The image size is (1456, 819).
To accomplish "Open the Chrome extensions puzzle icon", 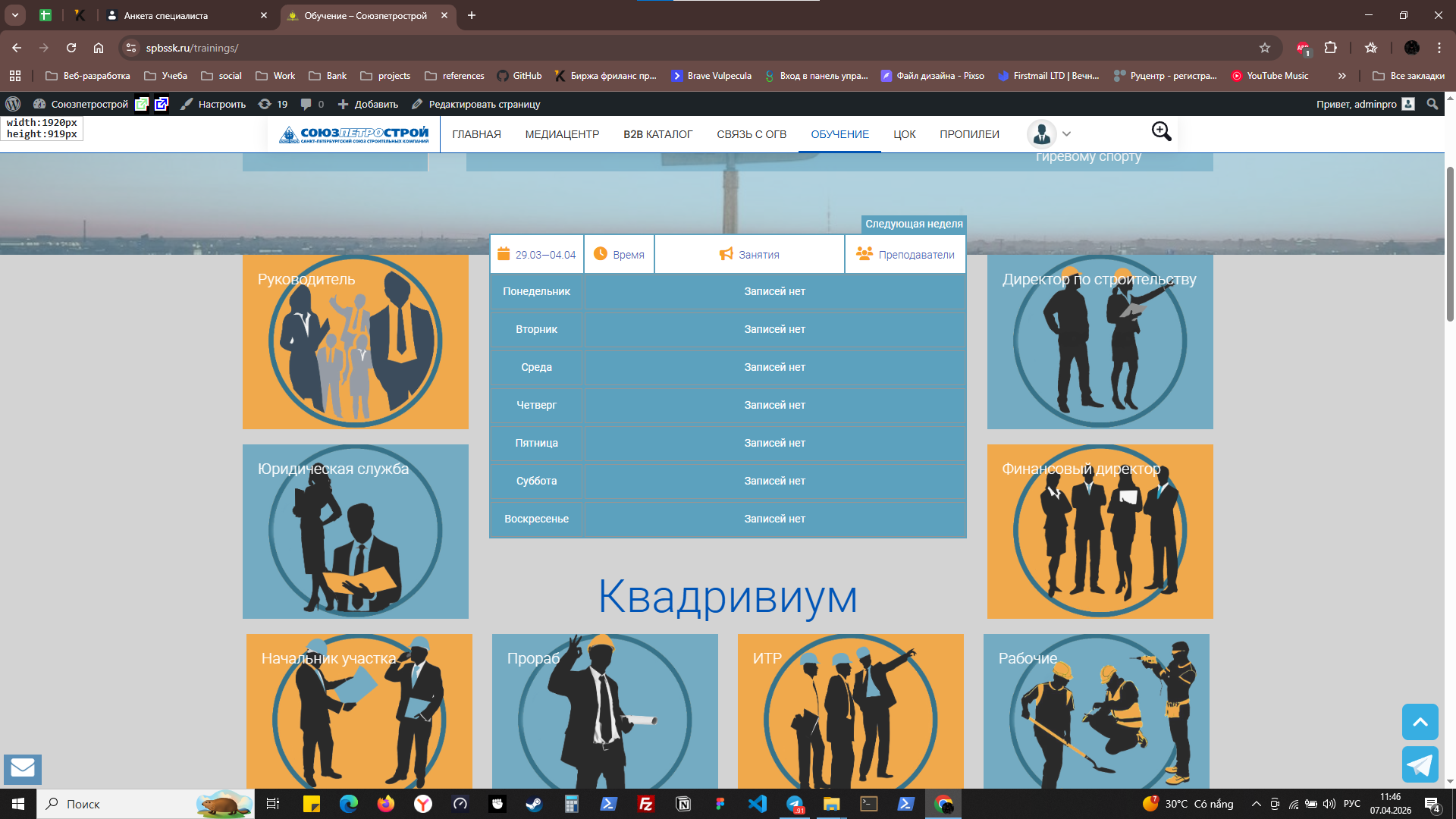I will (1330, 48).
